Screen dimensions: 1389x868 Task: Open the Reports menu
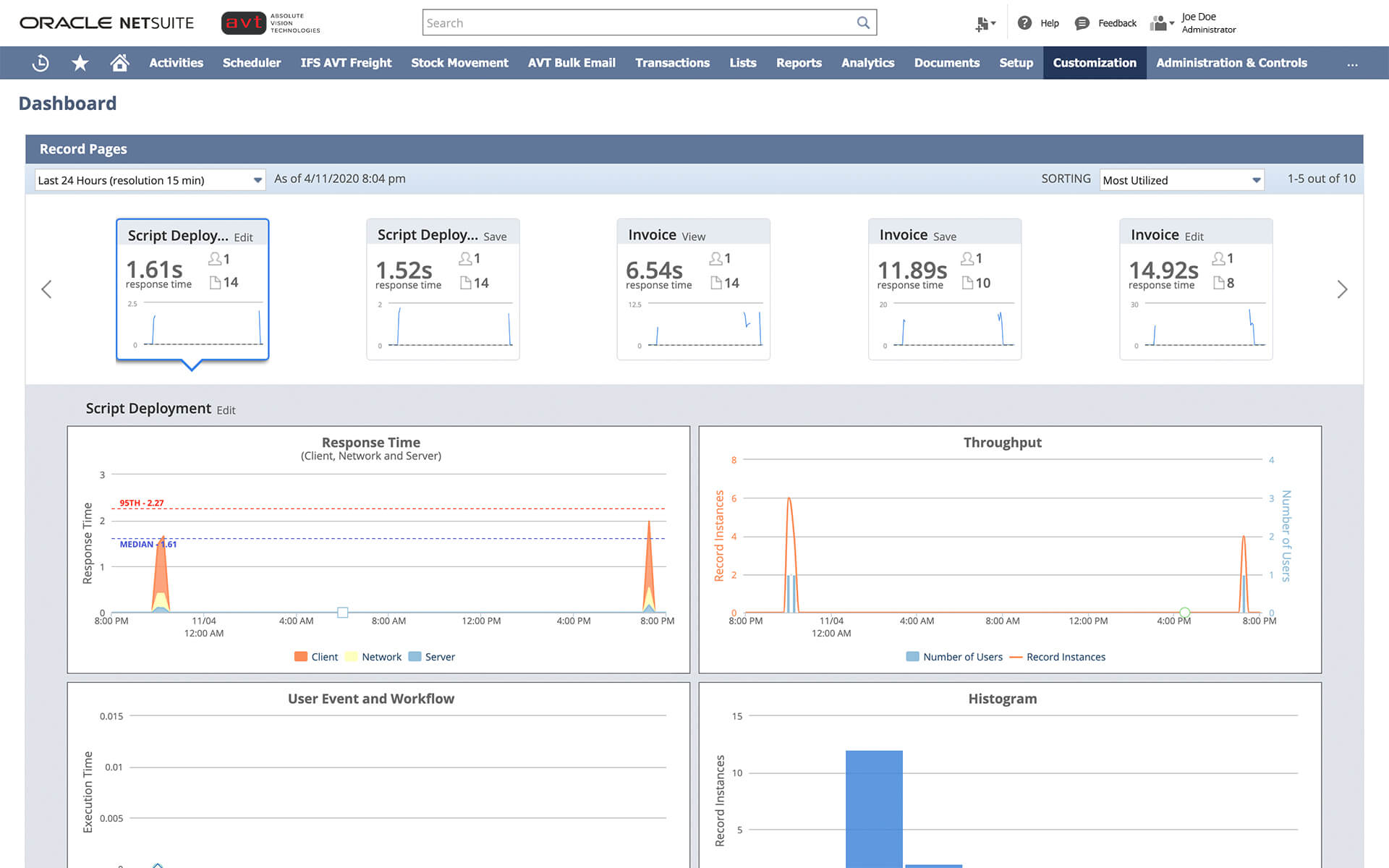(799, 63)
